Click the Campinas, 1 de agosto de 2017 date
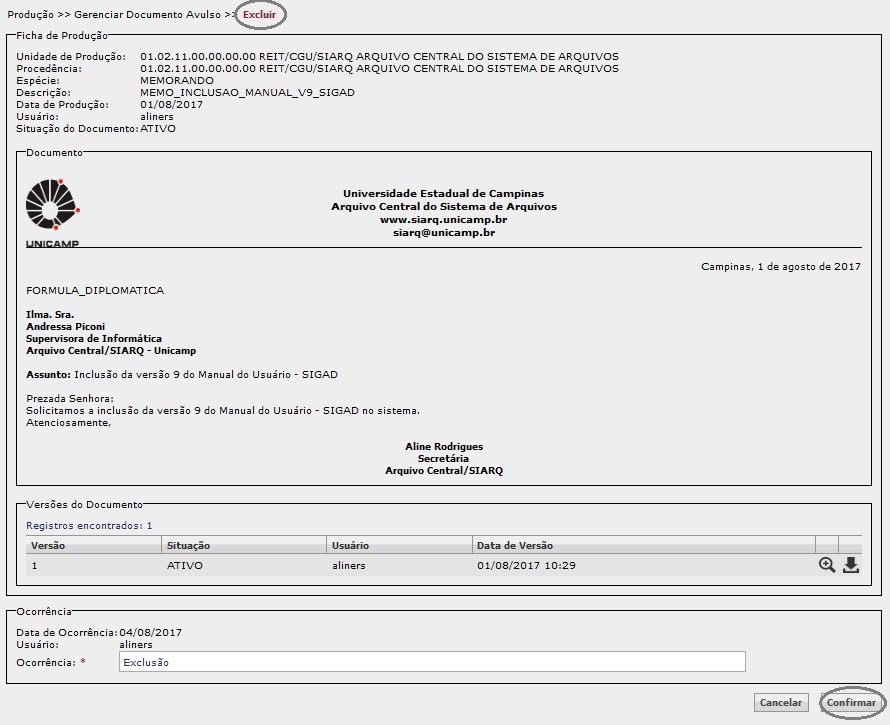The width and height of the screenshot is (890, 725). click(x=780, y=267)
